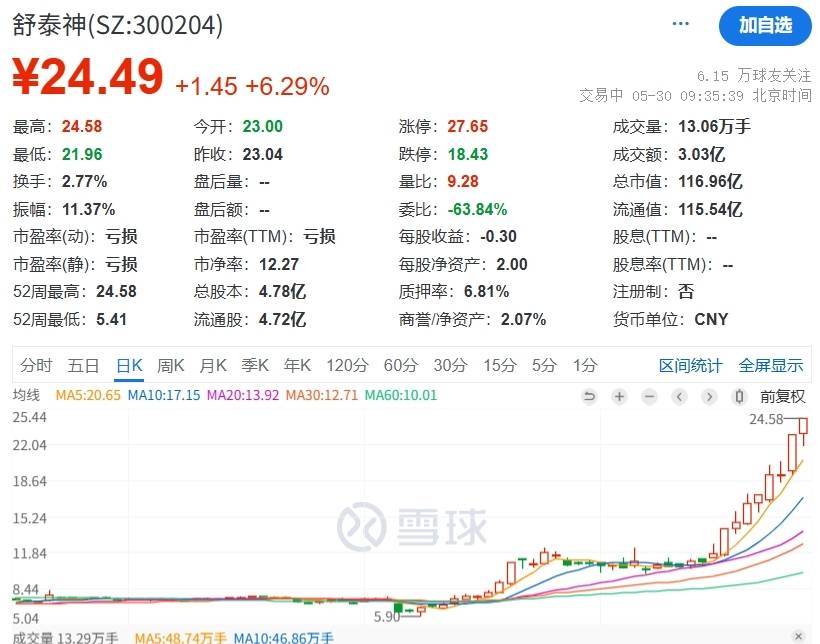Reset chart with the undo arrow icon
The width and height of the screenshot is (820, 644).
(x=589, y=397)
